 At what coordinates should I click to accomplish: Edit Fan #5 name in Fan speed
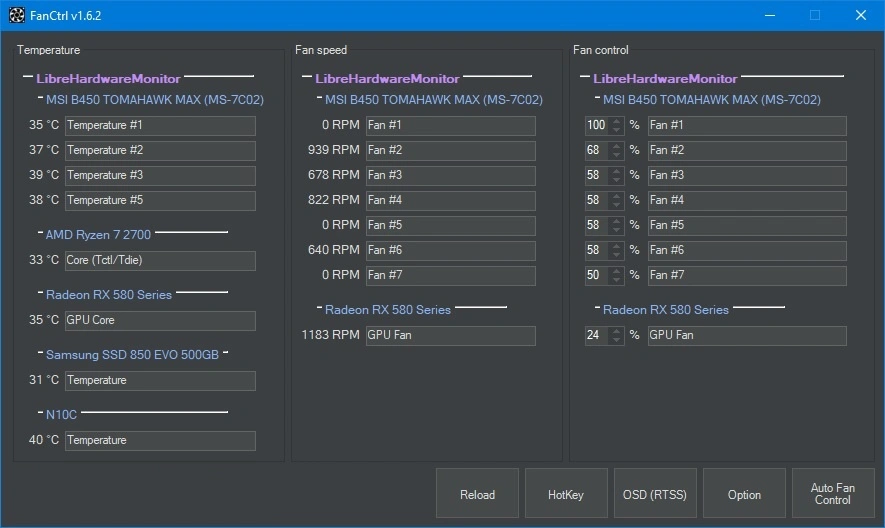point(450,225)
